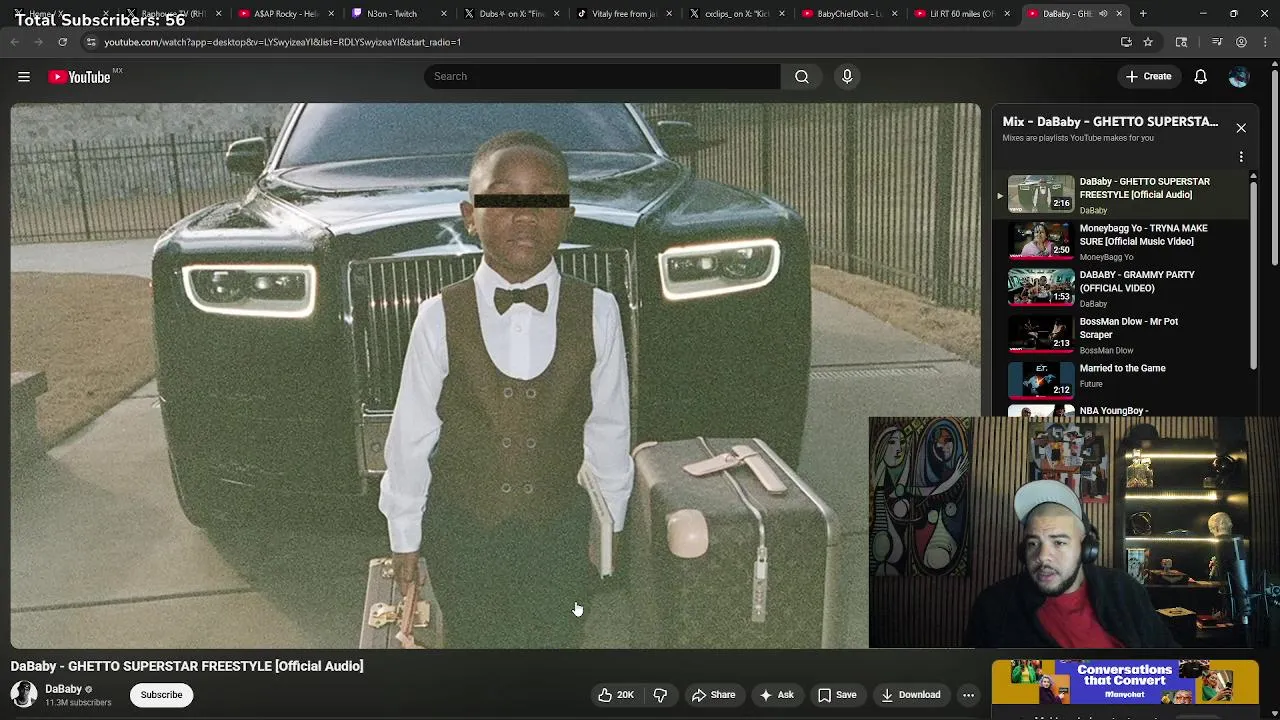This screenshot has height=720, width=1280.
Task: Share the video
Action: pyautogui.click(x=714, y=695)
